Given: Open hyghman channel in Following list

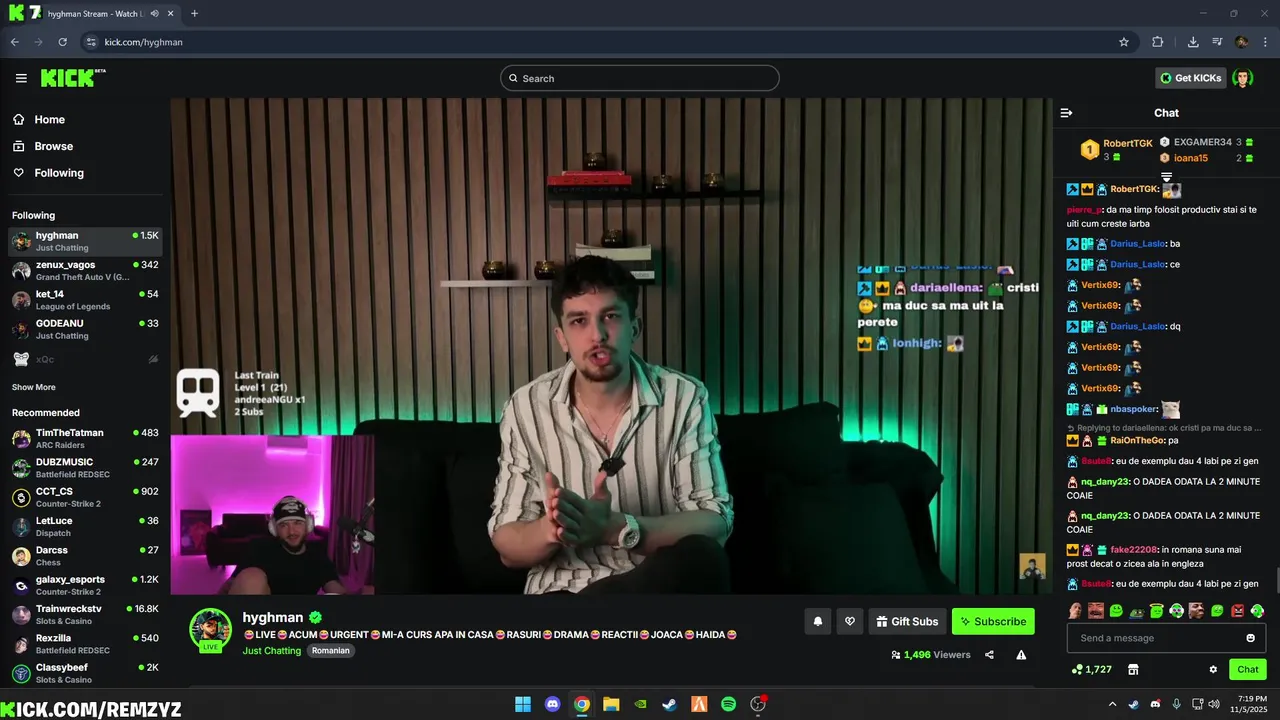Looking at the screenshot, I should [x=85, y=241].
